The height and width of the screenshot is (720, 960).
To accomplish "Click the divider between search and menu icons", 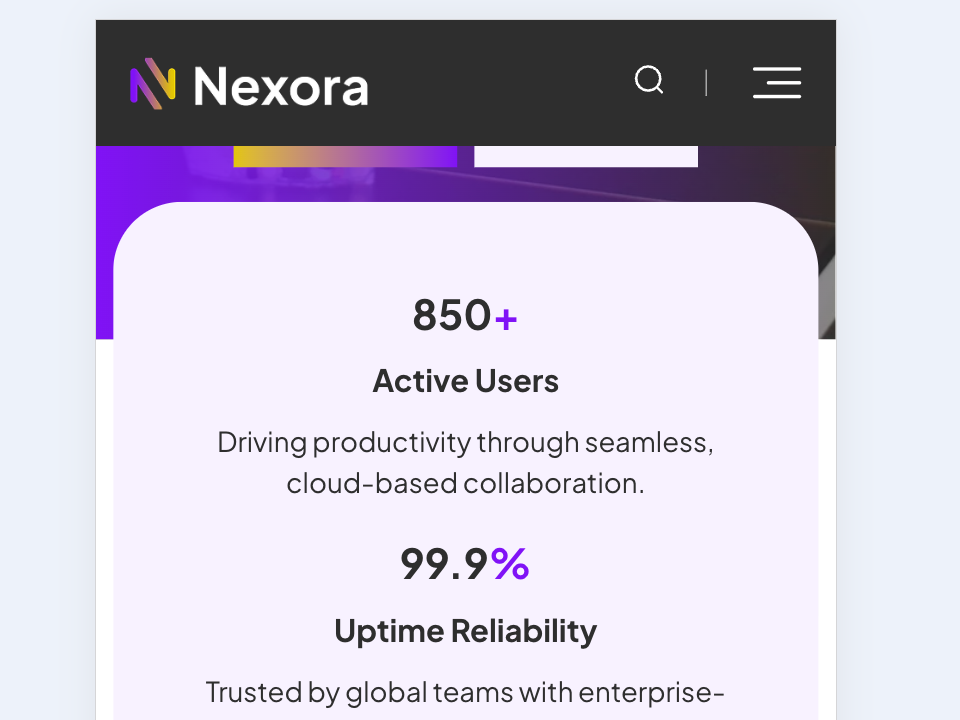I will click(x=706, y=82).
